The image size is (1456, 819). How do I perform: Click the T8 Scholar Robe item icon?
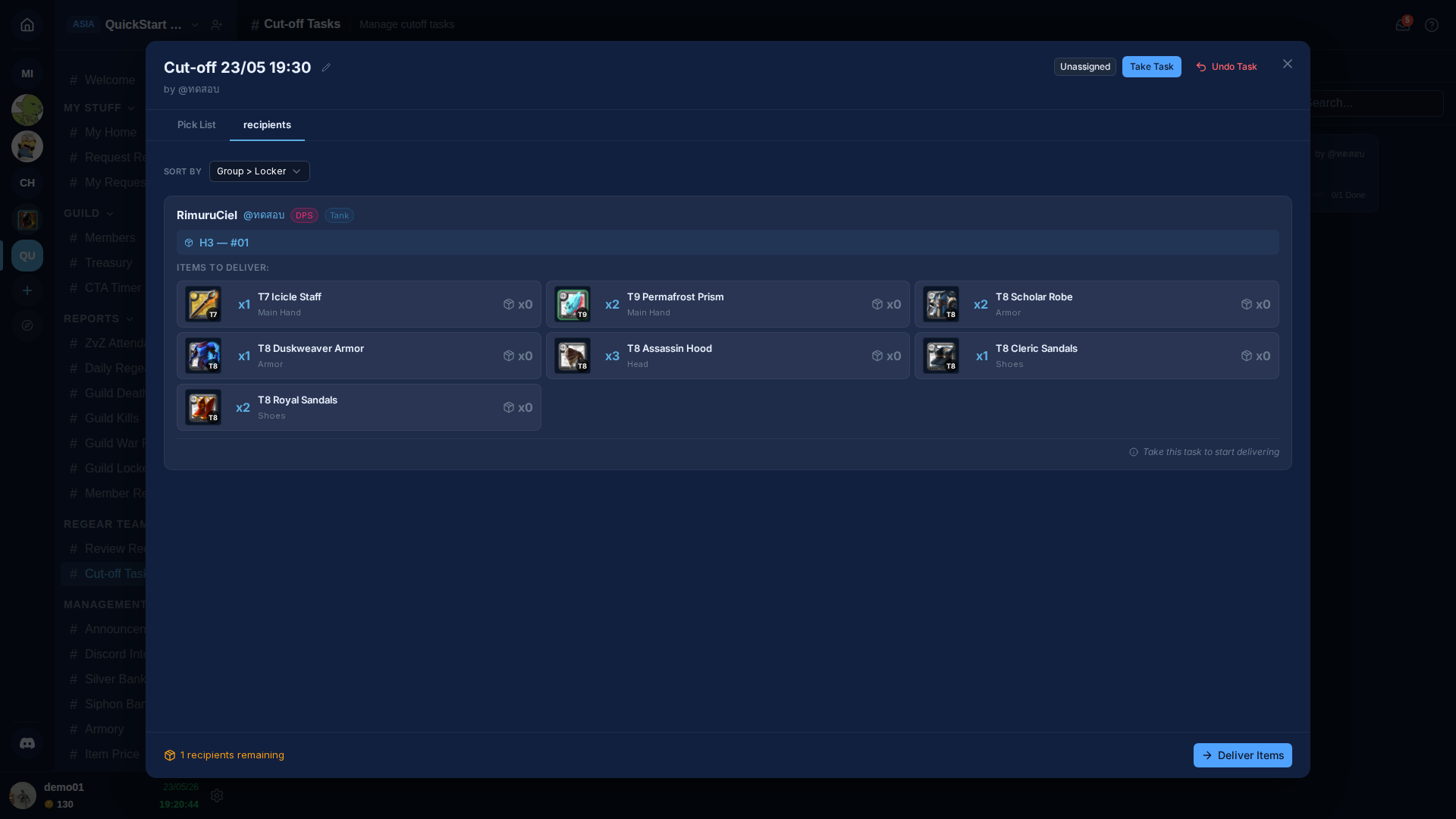tap(941, 304)
